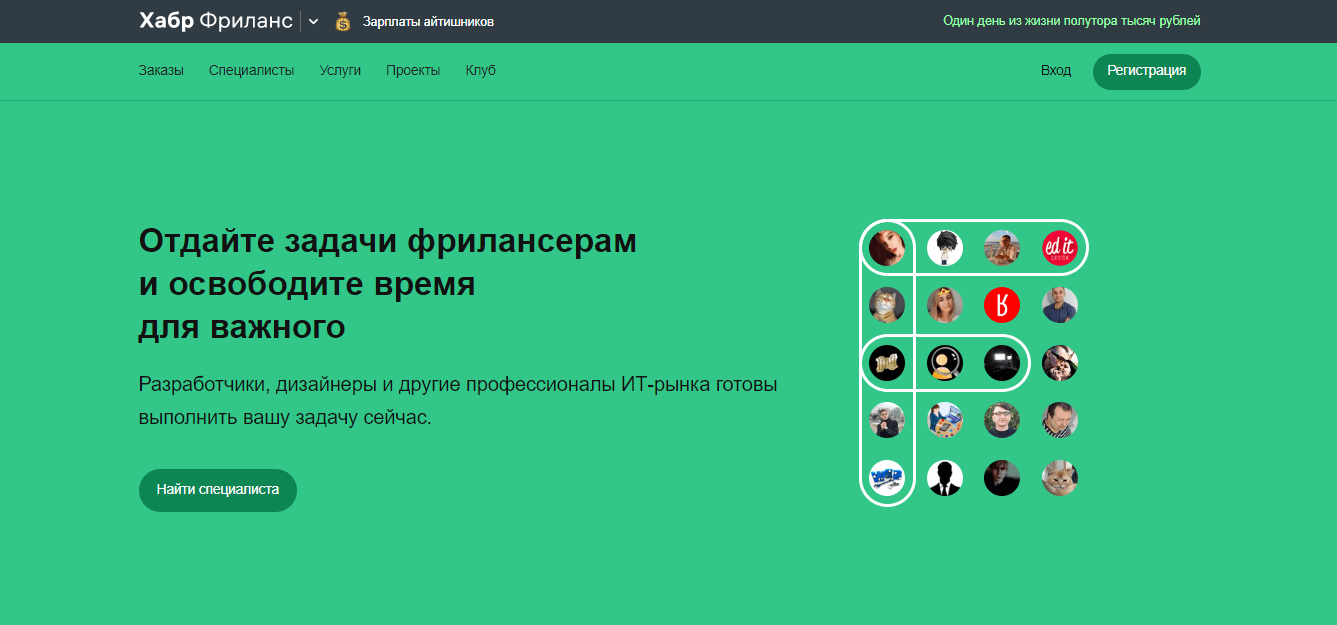Screen dimensions: 1337x625
Task: Click the Вход login link
Action: pyautogui.click(x=1056, y=70)
